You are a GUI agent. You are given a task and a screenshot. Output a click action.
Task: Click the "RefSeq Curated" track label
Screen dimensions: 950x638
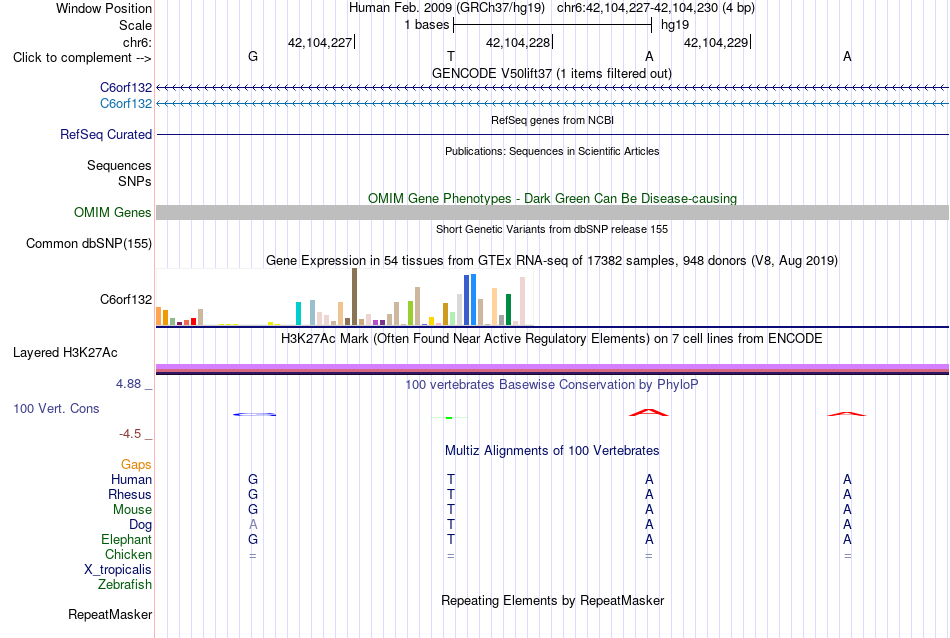pyautogui.click(x=106, y=135)
